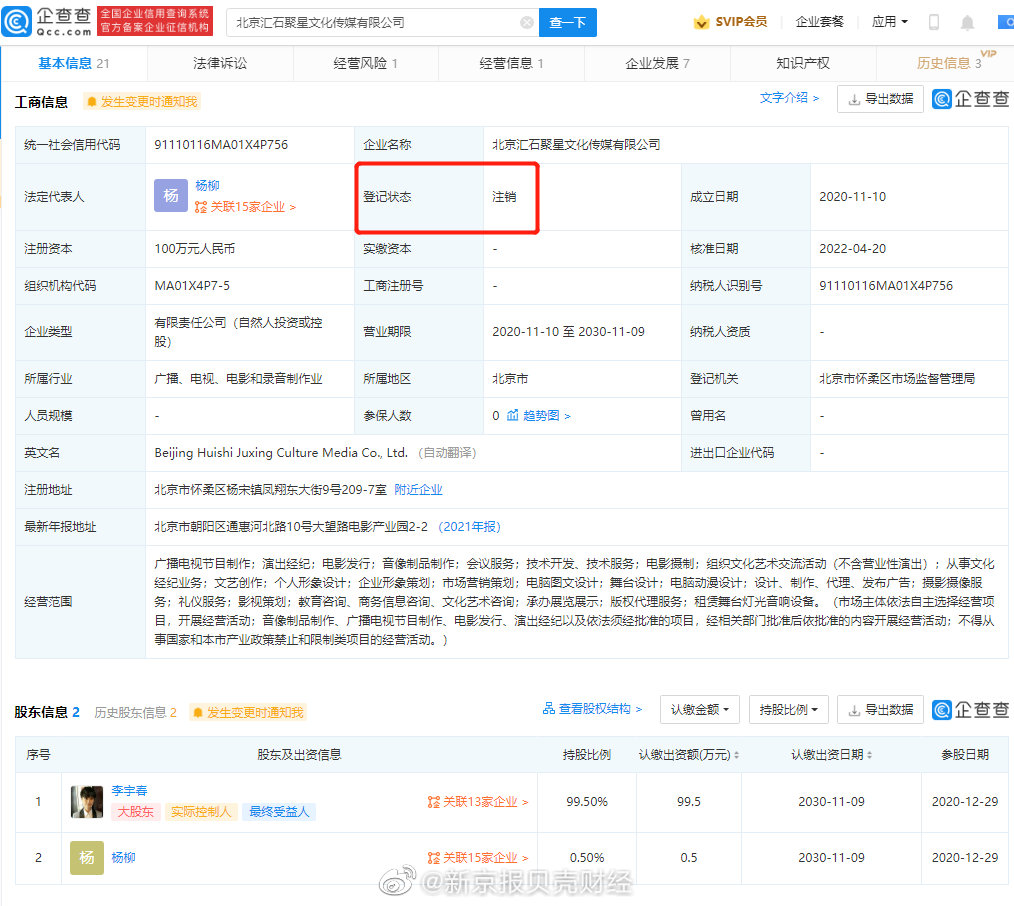
Task: Click 发生变更时通知我 beside 股东信息
Action: (248, 713)
